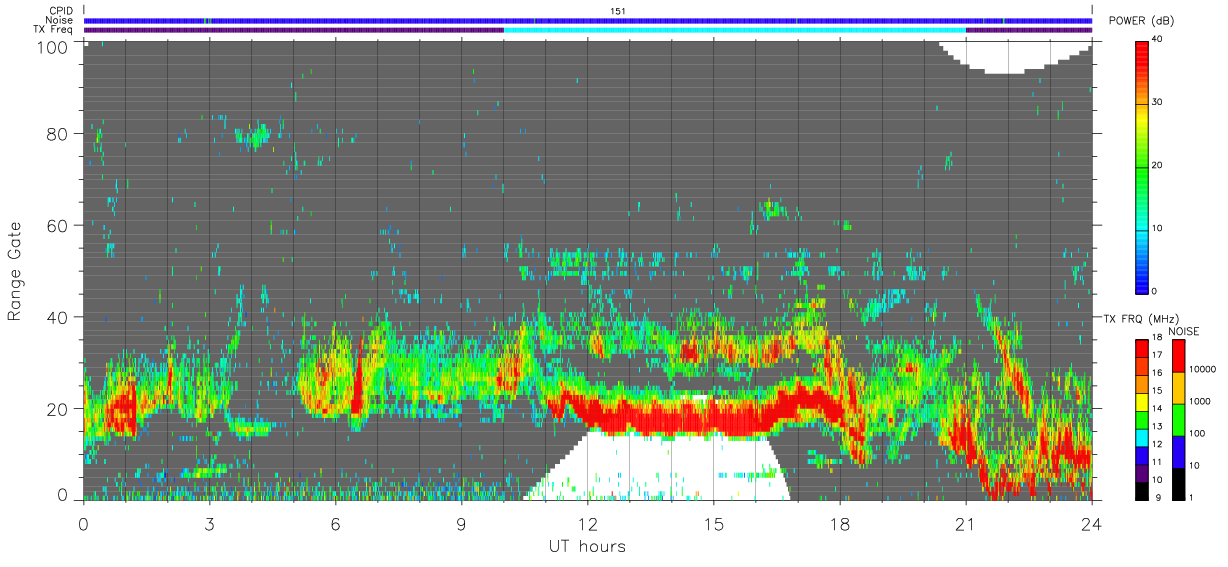This screenshot has width=1228, height=567.
Task: Click the red 10000 swatch in NOISE legend
Action: (x=1179, y=356)
